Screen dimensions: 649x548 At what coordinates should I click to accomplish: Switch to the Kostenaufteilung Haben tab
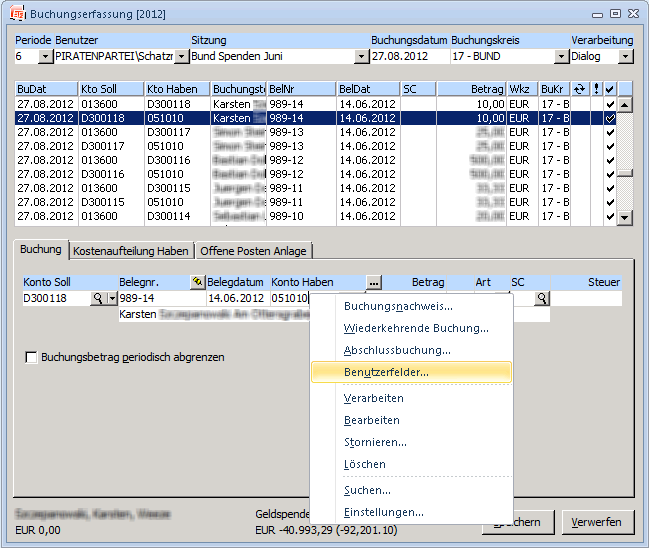tap(131, 251)
